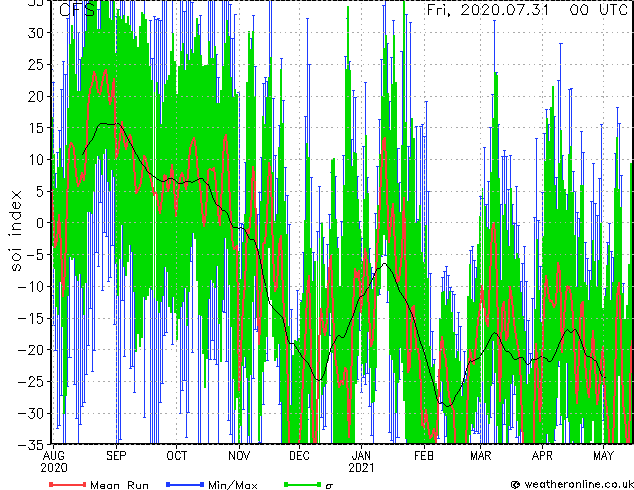
Task: Click the y-axis value 10
Action: point(35,160)
